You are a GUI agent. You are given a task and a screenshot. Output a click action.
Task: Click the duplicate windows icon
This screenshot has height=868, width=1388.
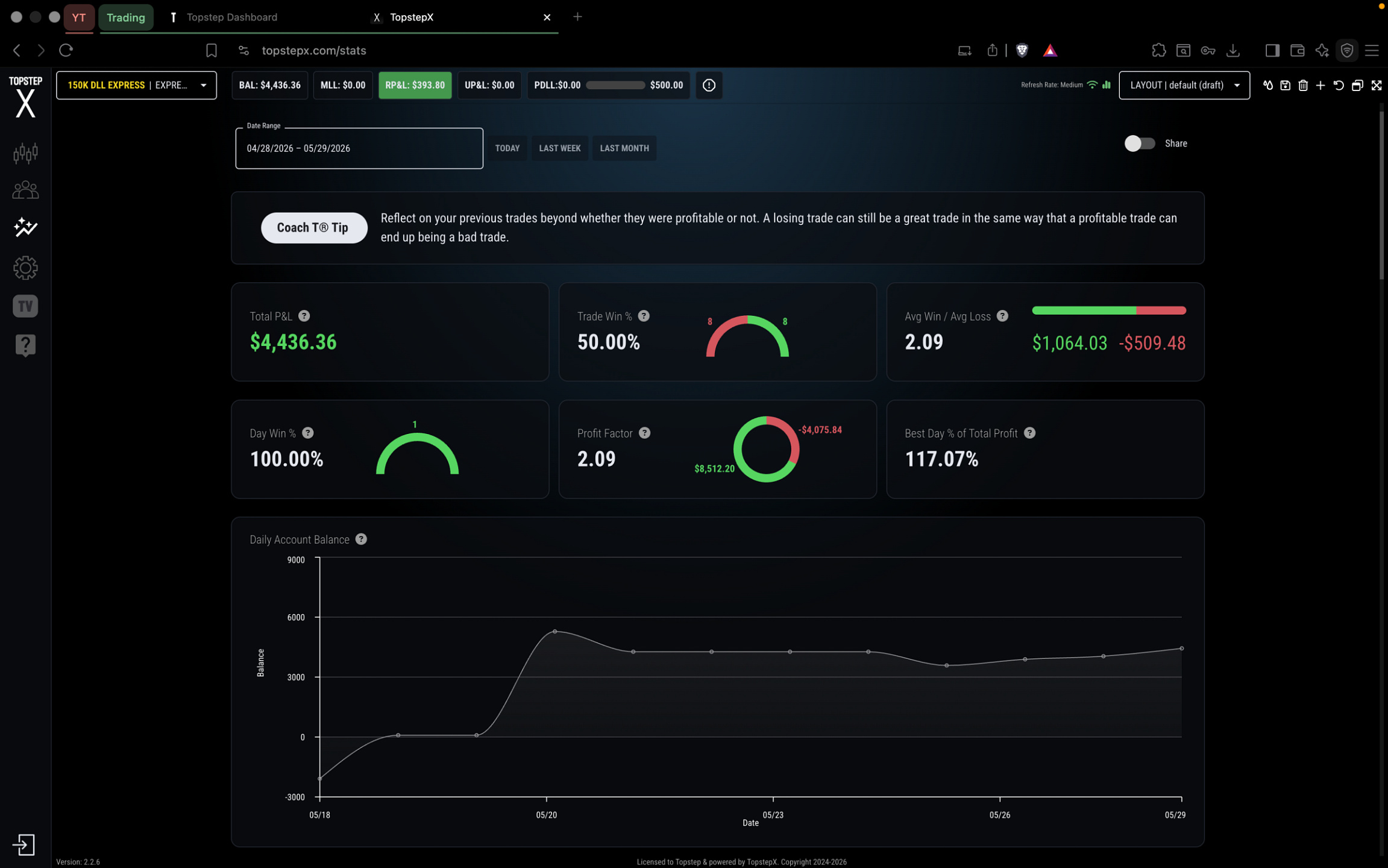(1357, 85)
